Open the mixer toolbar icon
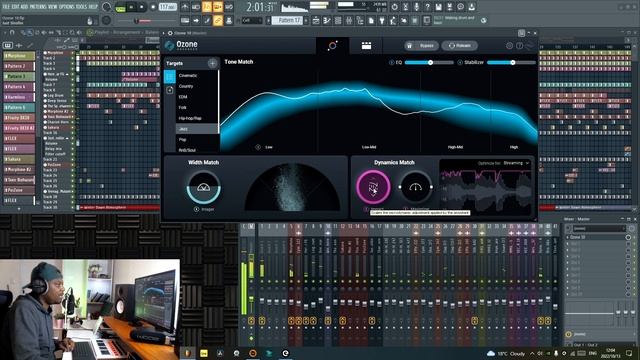Screen dimensions: 640x360 click(x=349, y=20)
